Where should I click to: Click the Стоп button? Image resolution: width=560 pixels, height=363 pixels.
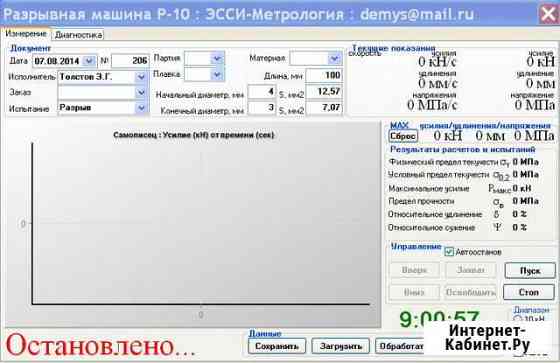(x=529, y=292)
